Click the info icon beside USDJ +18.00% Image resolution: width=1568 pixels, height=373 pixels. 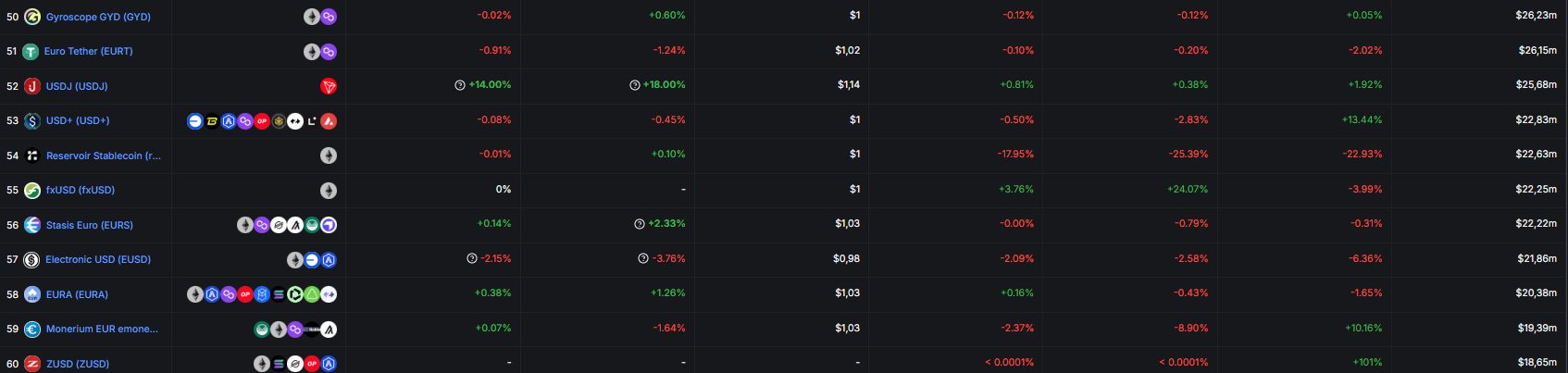tap(635, 85)
